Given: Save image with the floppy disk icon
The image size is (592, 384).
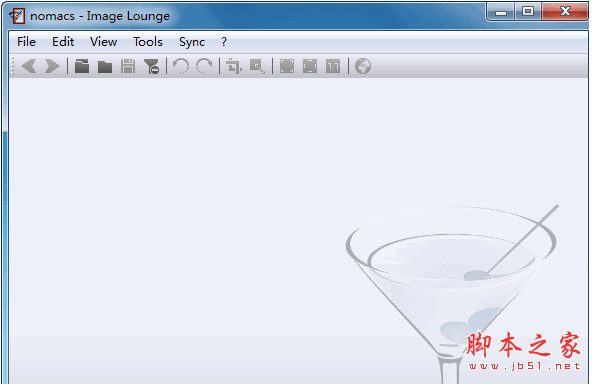Looking at the screenshot, I should [x=128, y=66].
